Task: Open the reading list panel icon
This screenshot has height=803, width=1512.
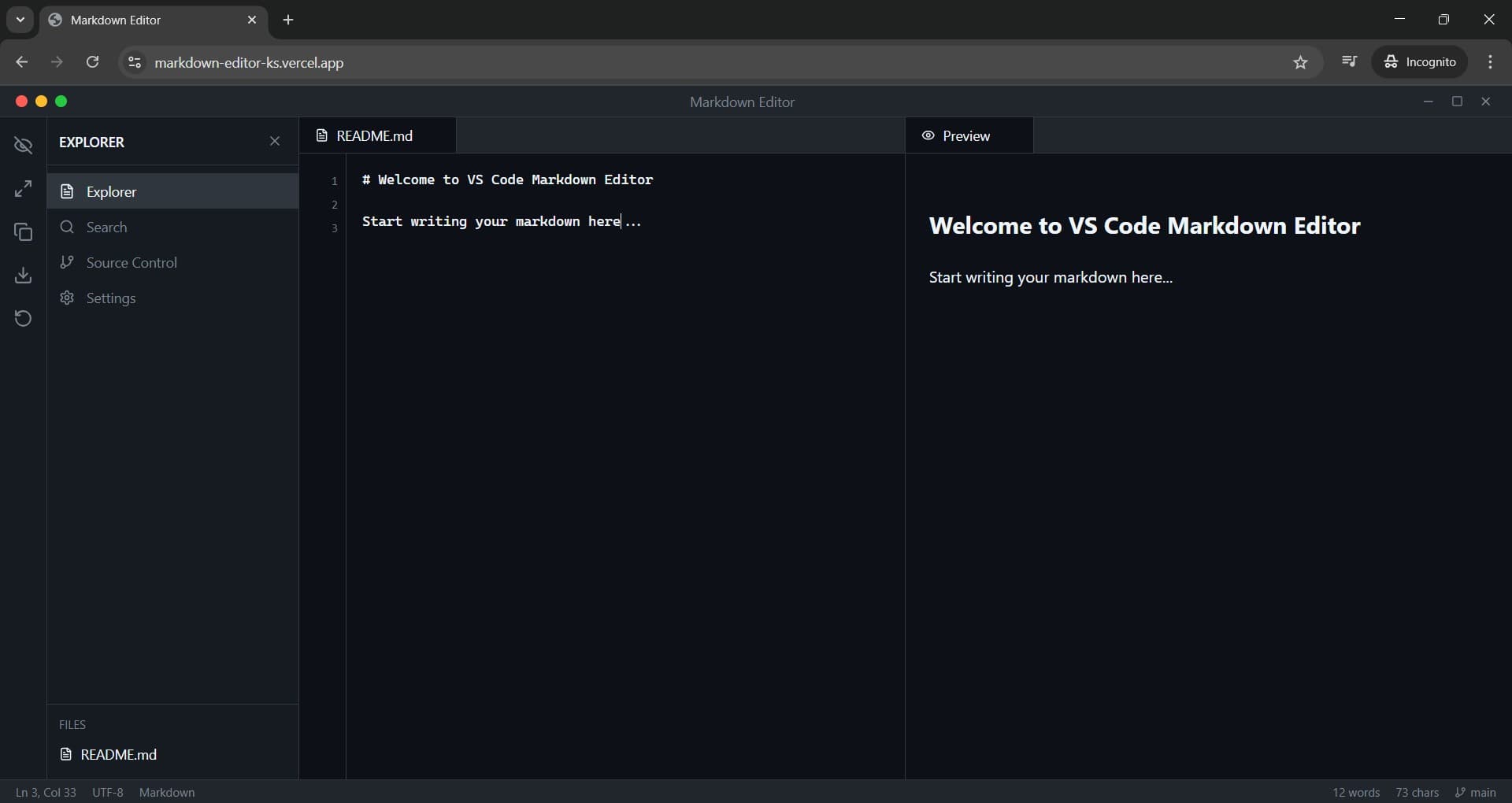Action: [1350, 61]
